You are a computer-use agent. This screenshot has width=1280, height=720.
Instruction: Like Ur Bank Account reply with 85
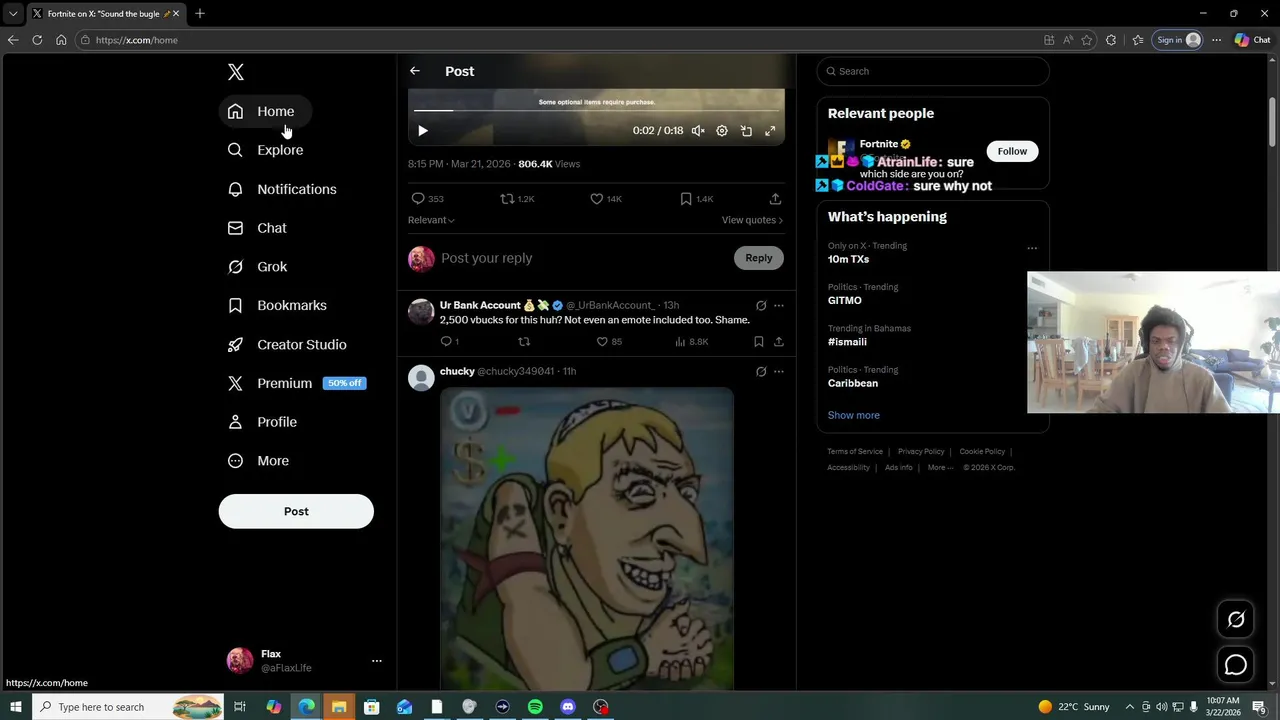tap(609, 342)
